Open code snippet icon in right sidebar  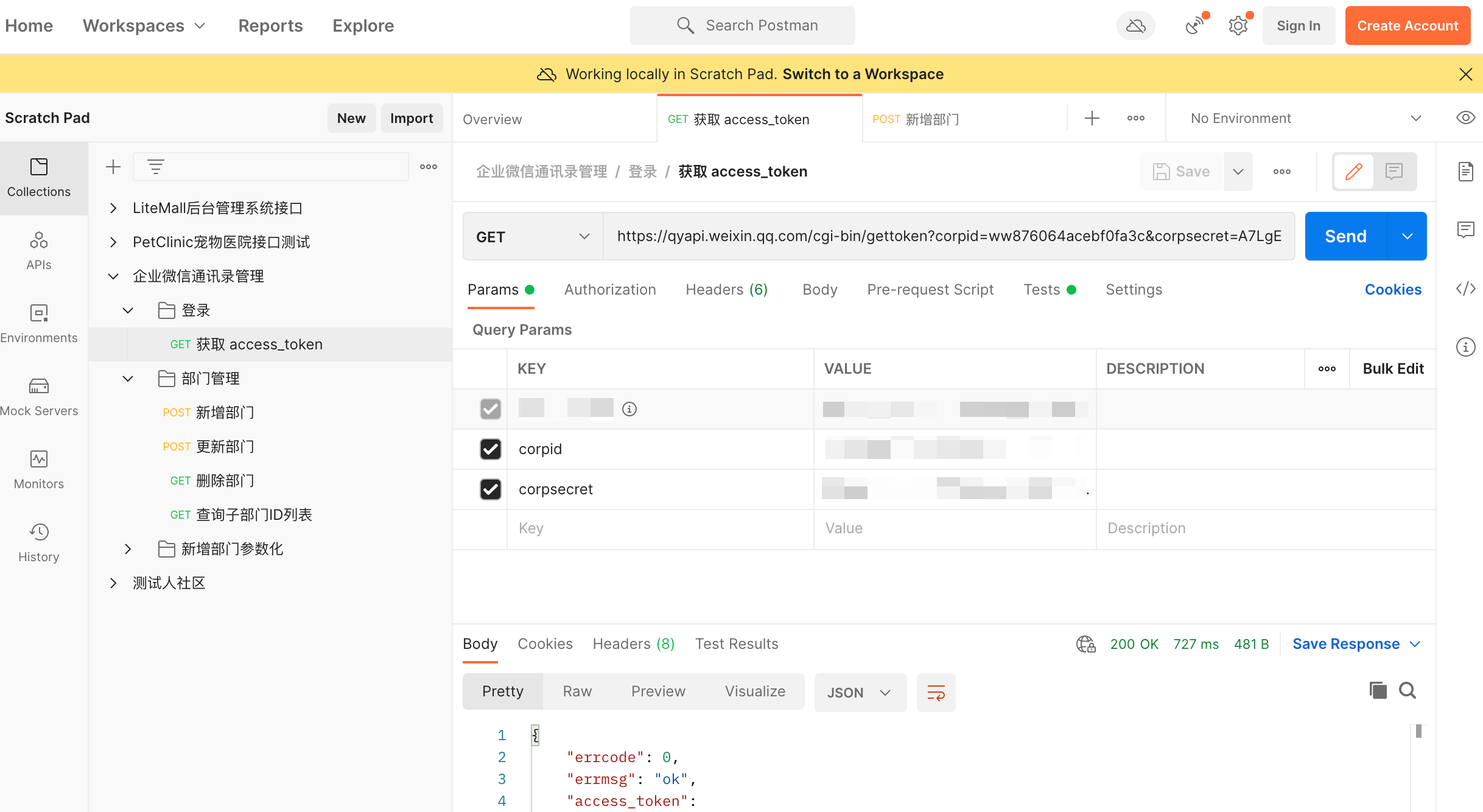click(x=1466, y=289)
